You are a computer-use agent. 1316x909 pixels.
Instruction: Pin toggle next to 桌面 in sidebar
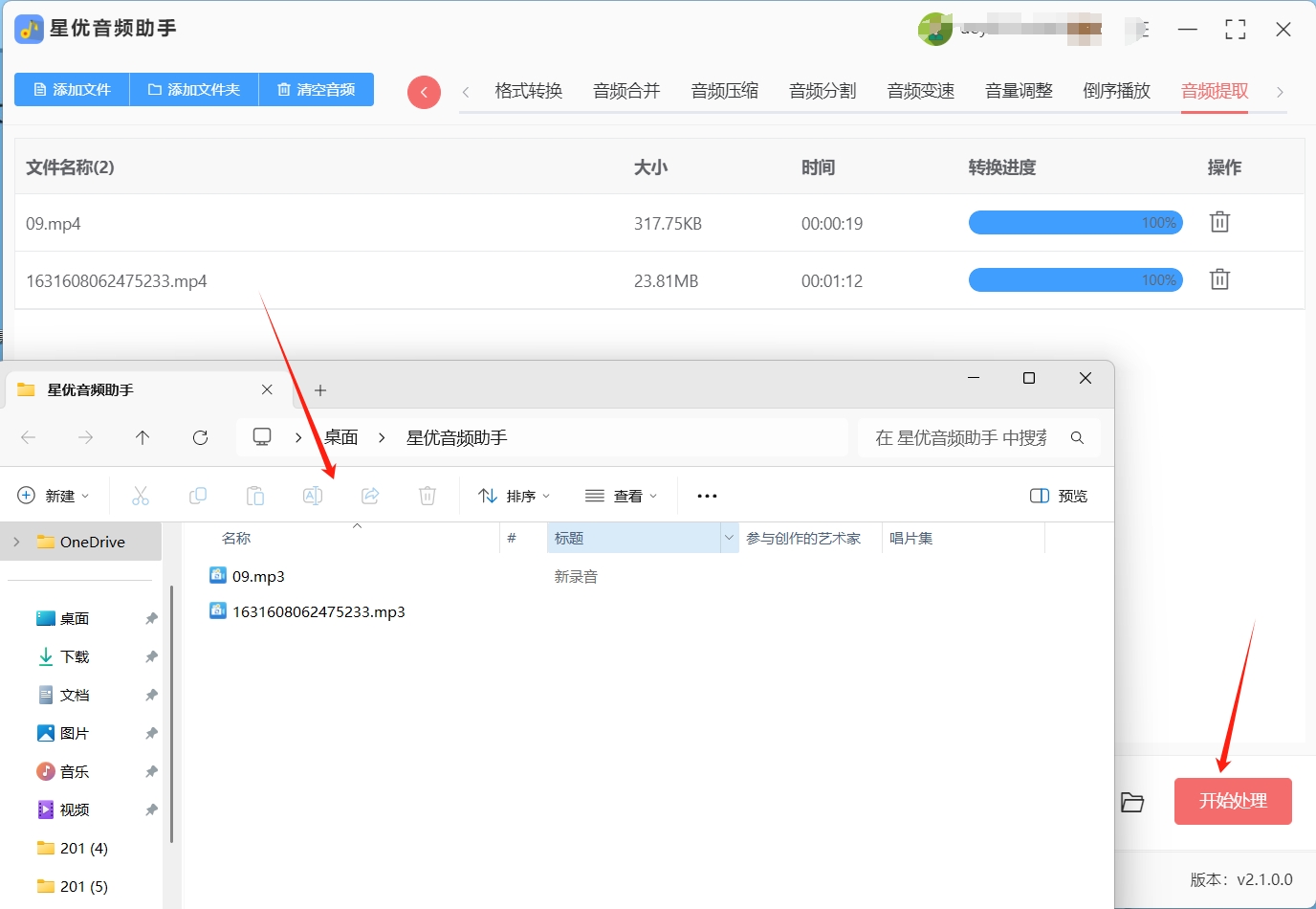151,619
